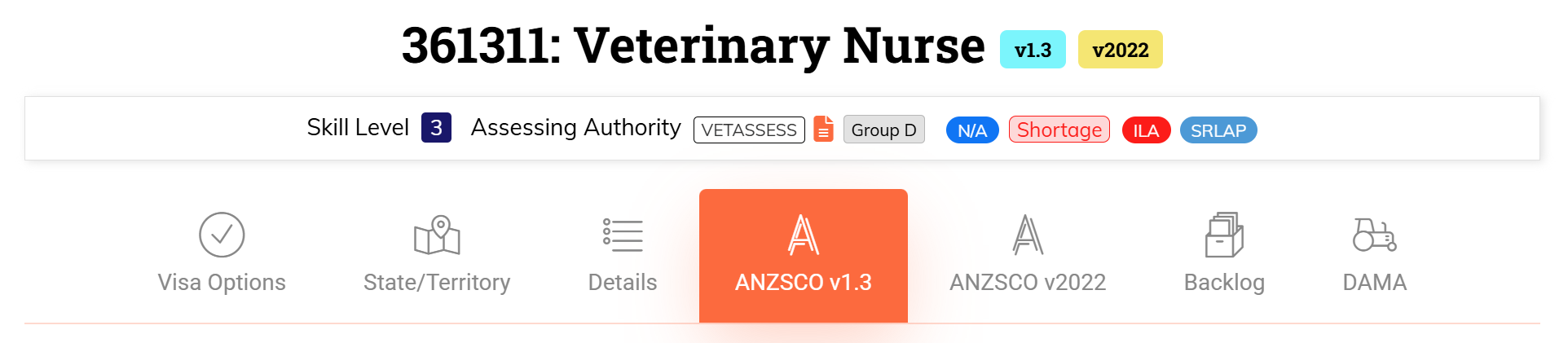Image resolution: width=1568 pixels, height=343 pixels.
Task: Click the cyan v1.3 version badge
Action: (x=1033, y=50)
